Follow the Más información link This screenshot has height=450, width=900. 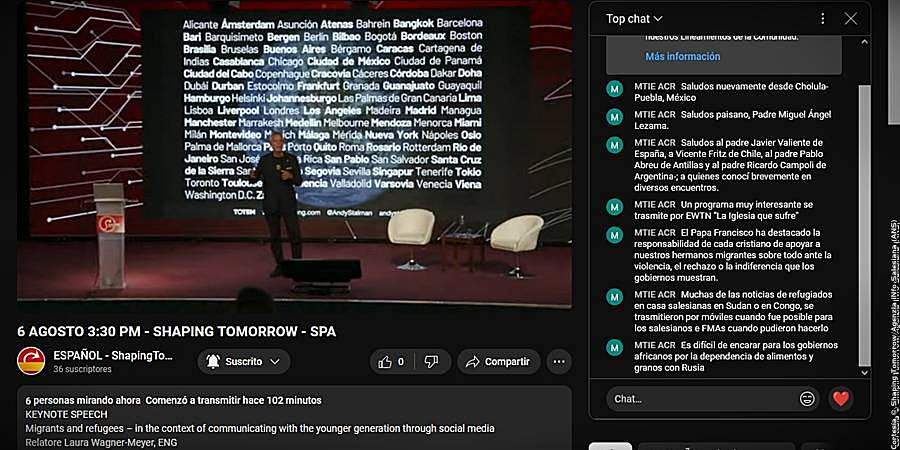[682, 56]
